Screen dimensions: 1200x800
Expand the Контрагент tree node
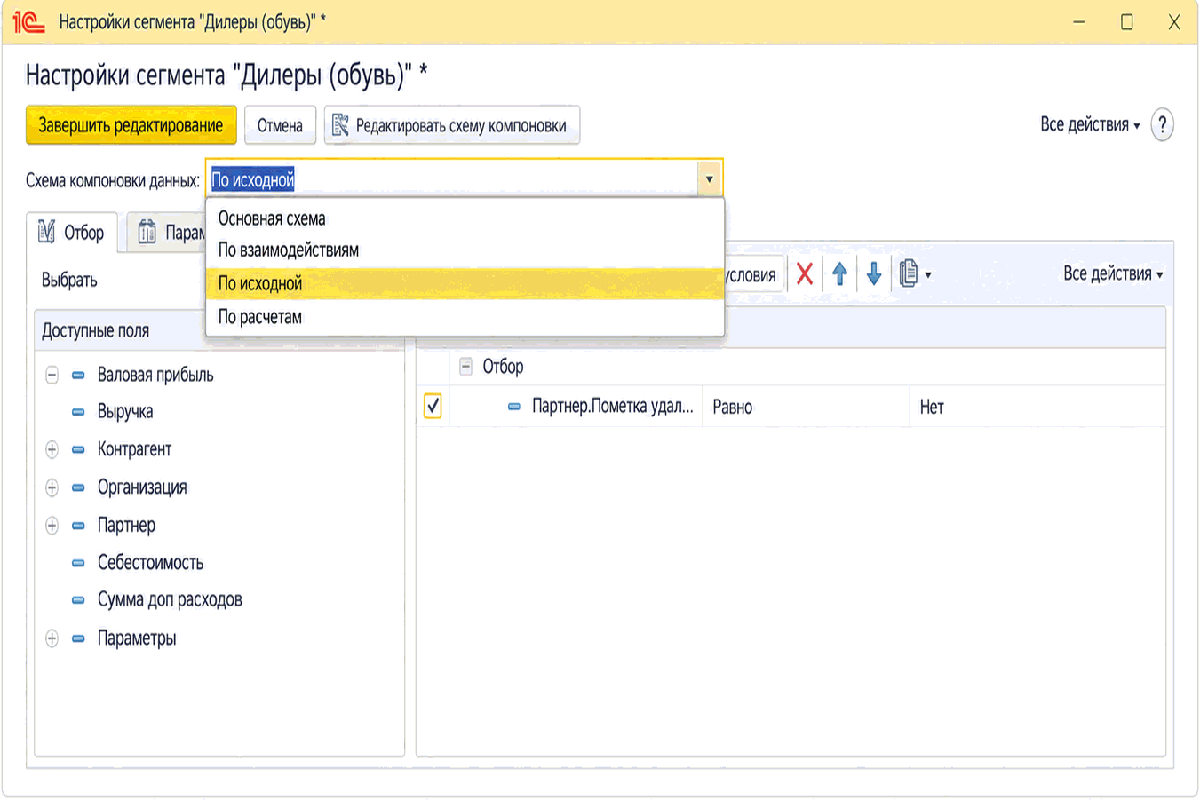pos(53,450)
